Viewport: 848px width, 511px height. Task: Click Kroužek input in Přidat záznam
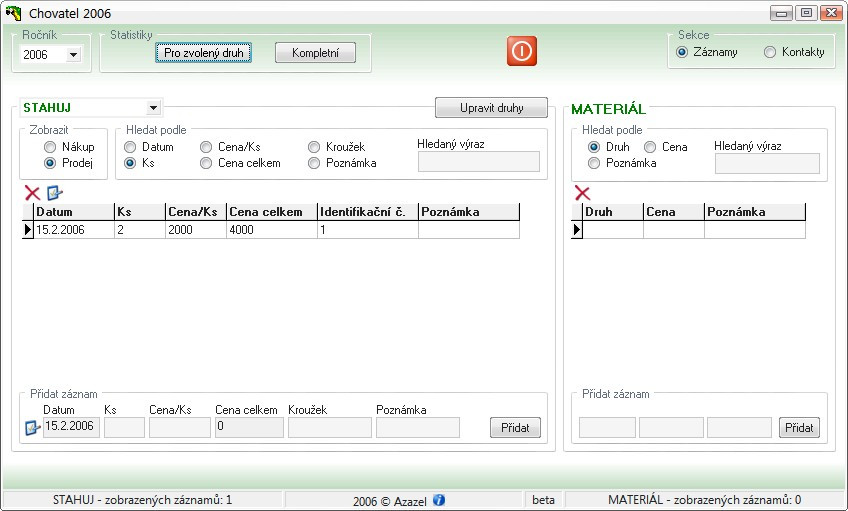[x=330, y=427]
